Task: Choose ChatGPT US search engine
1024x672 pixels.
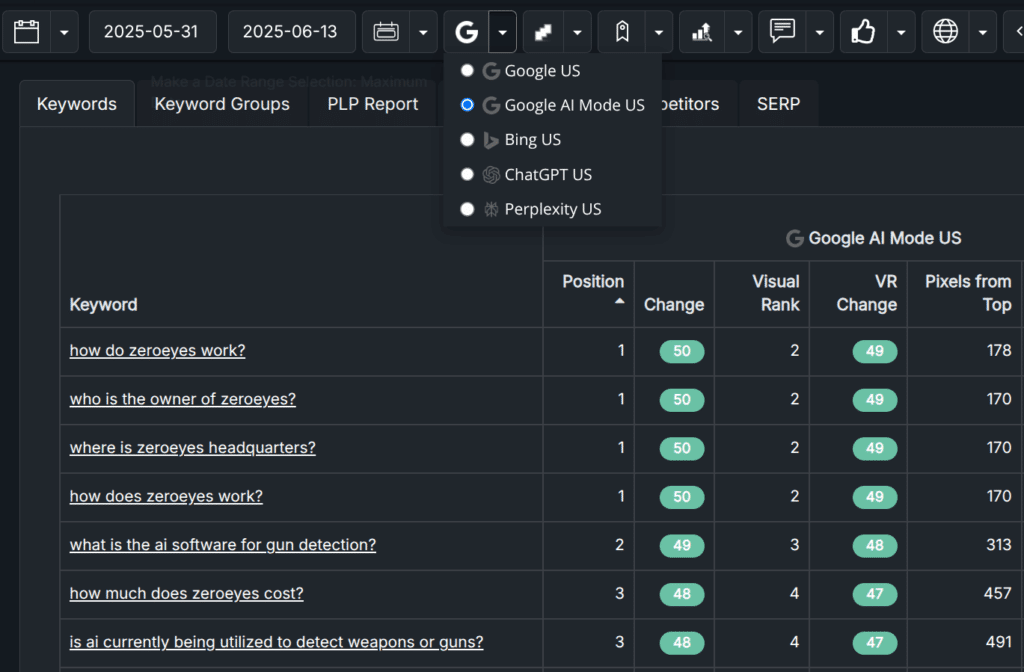Action: 467,174
